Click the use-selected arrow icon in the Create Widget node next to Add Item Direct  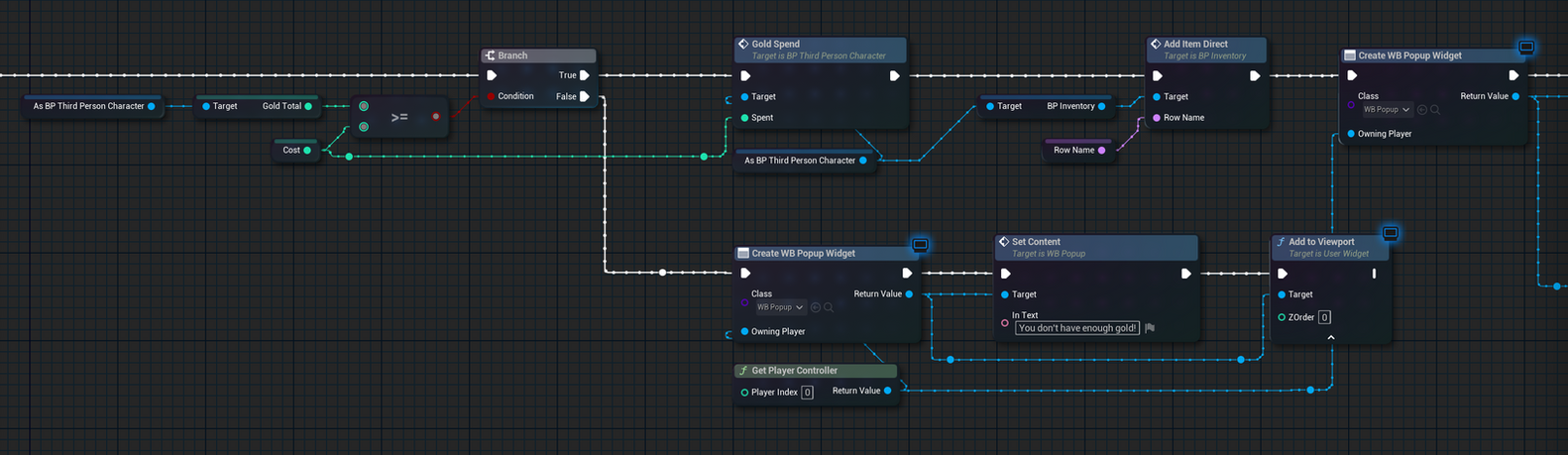[x=1422, y=110]
